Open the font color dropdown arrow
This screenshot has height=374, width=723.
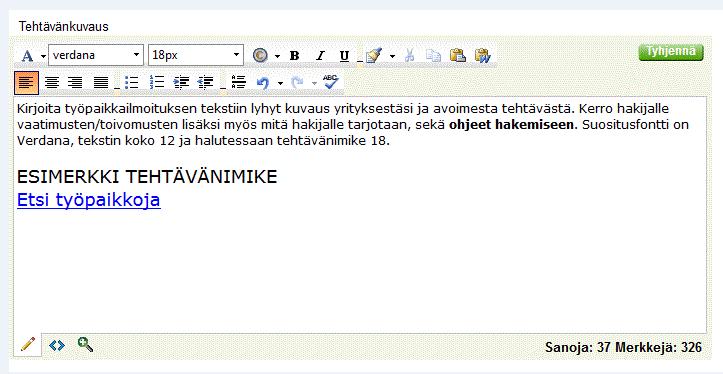(x=43, y=56)
